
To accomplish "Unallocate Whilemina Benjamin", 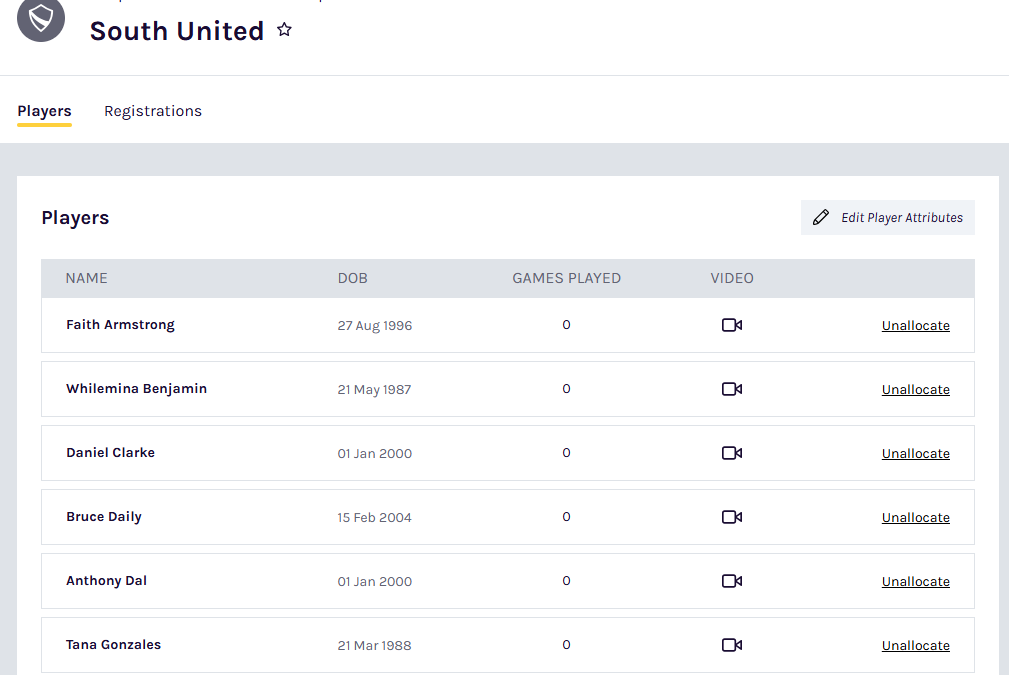I will 915,390.
